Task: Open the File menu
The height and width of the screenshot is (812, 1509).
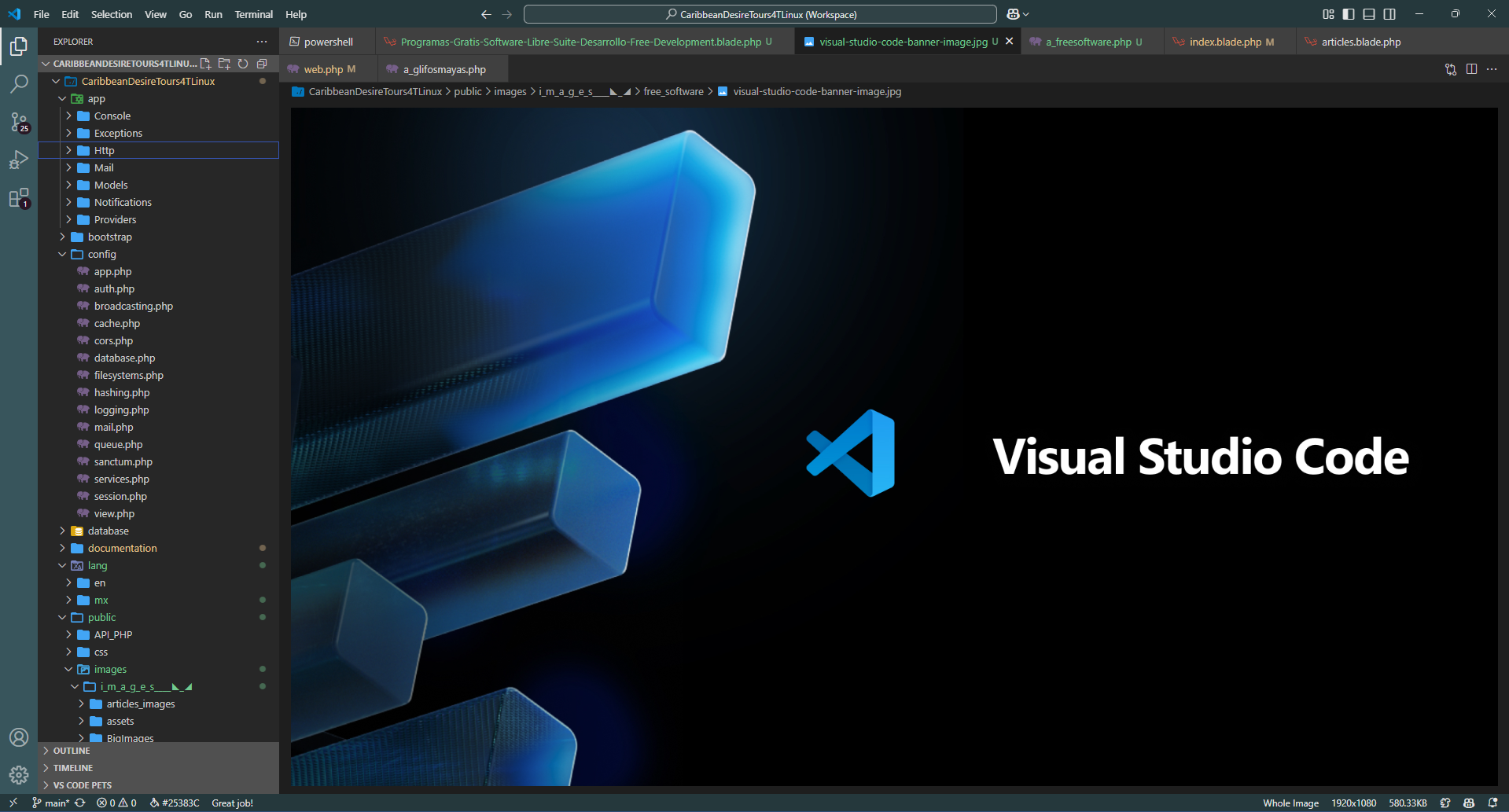Action: (x=42, y=14)
